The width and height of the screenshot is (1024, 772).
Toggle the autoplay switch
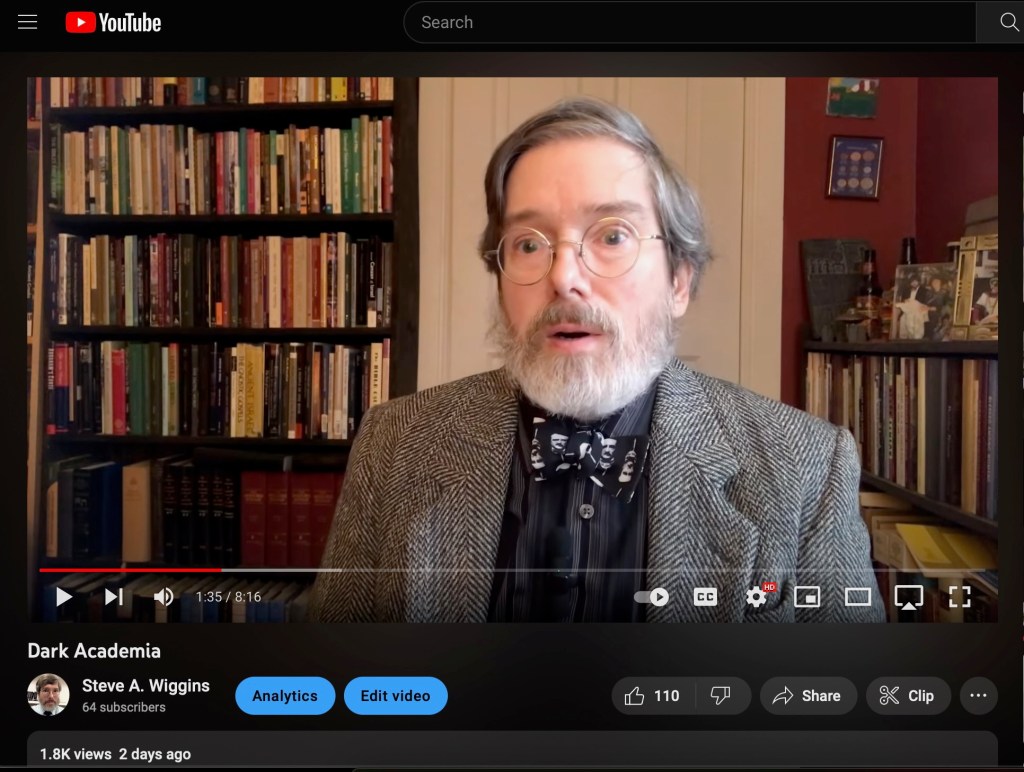point(652,597)
